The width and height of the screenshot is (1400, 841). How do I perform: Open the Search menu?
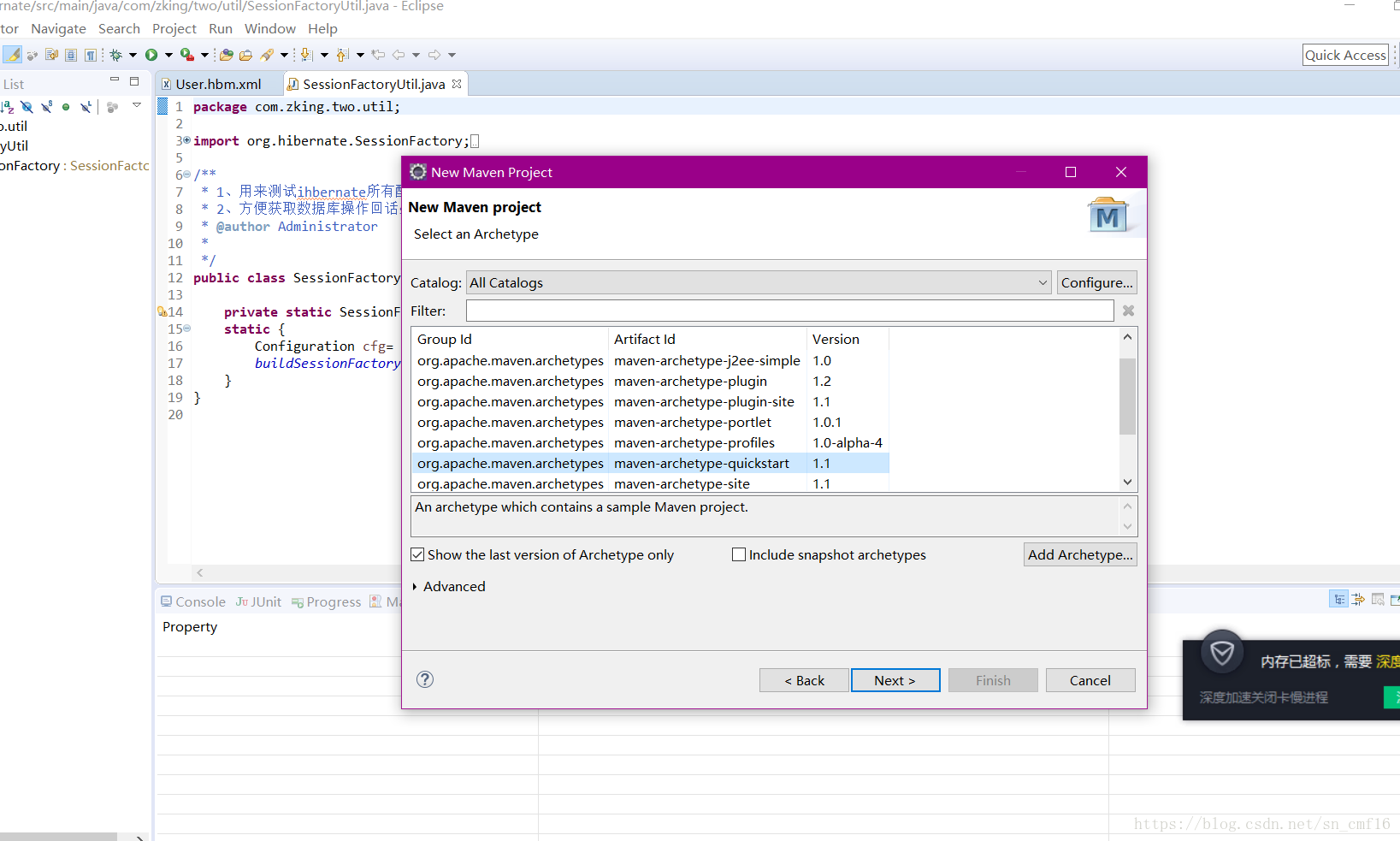[x=119, y=28]
